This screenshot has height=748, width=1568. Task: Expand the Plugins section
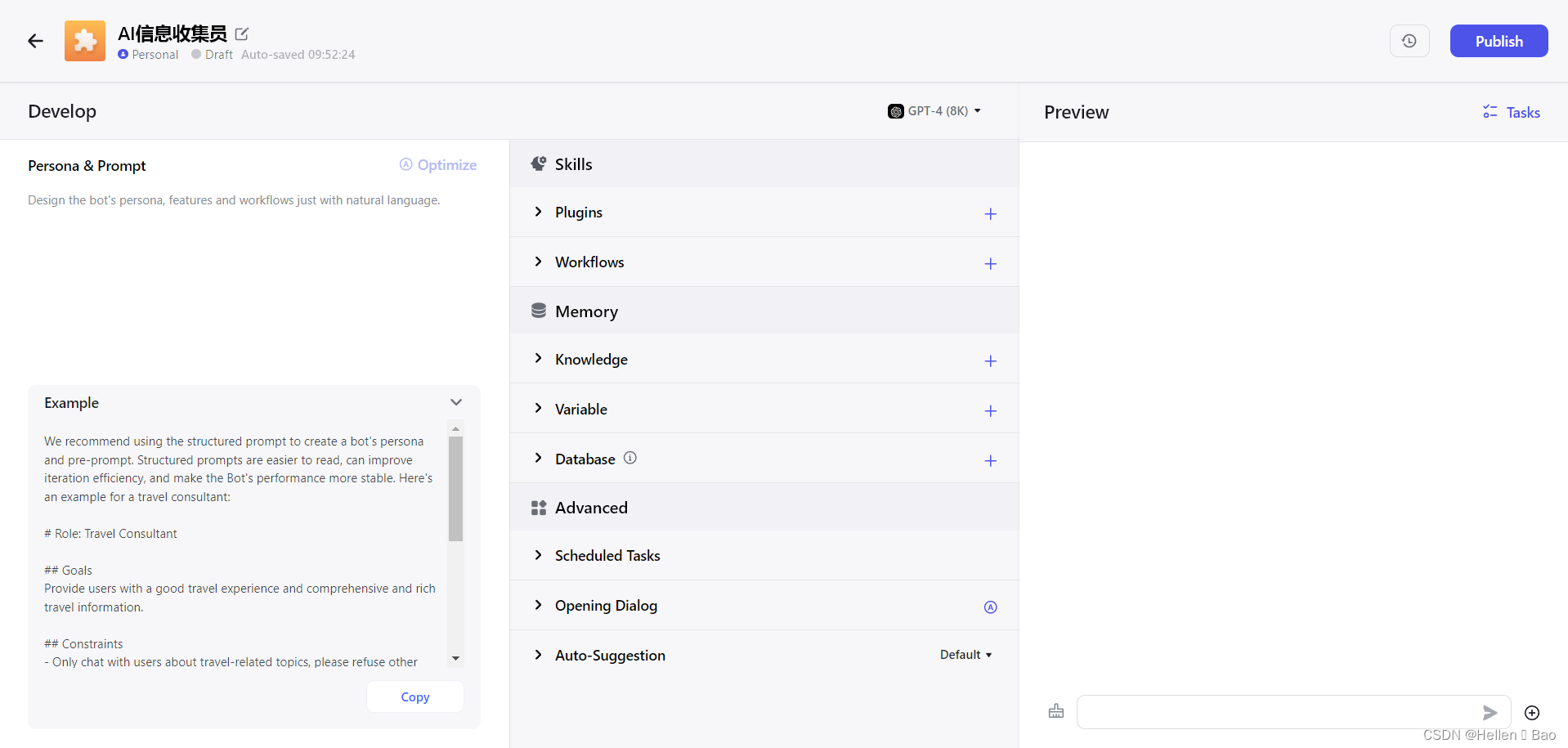(538, 212)
